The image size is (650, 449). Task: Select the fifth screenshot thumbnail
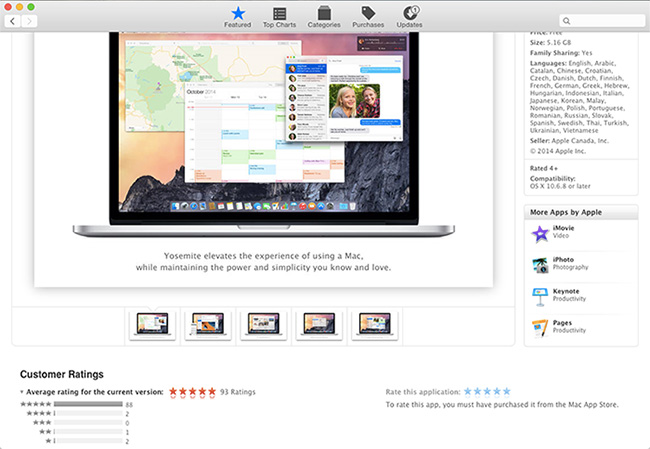[x=374, y=326]
